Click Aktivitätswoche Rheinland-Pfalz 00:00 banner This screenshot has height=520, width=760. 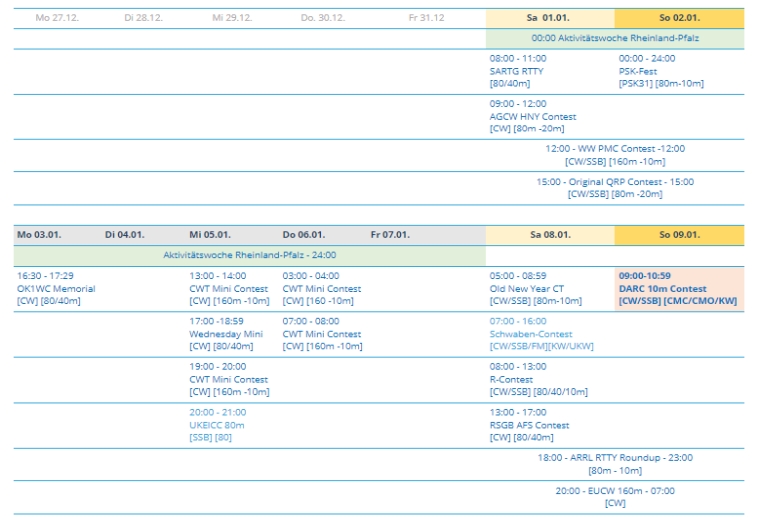tap(615, 38)
